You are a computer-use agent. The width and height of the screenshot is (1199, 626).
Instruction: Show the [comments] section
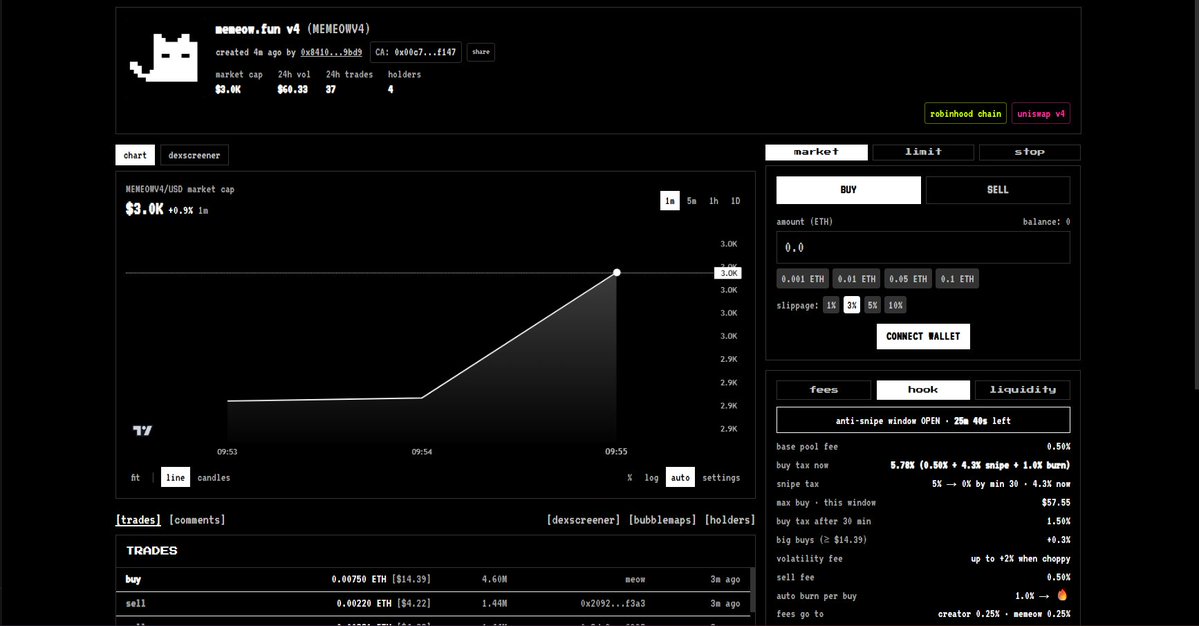(197, 520)
